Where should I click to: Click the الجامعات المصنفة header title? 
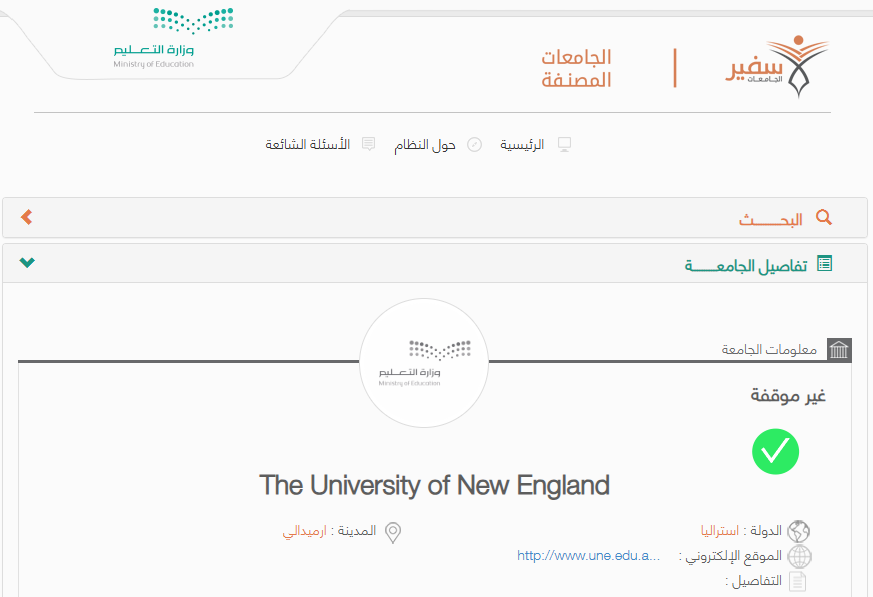click(576, 68)
